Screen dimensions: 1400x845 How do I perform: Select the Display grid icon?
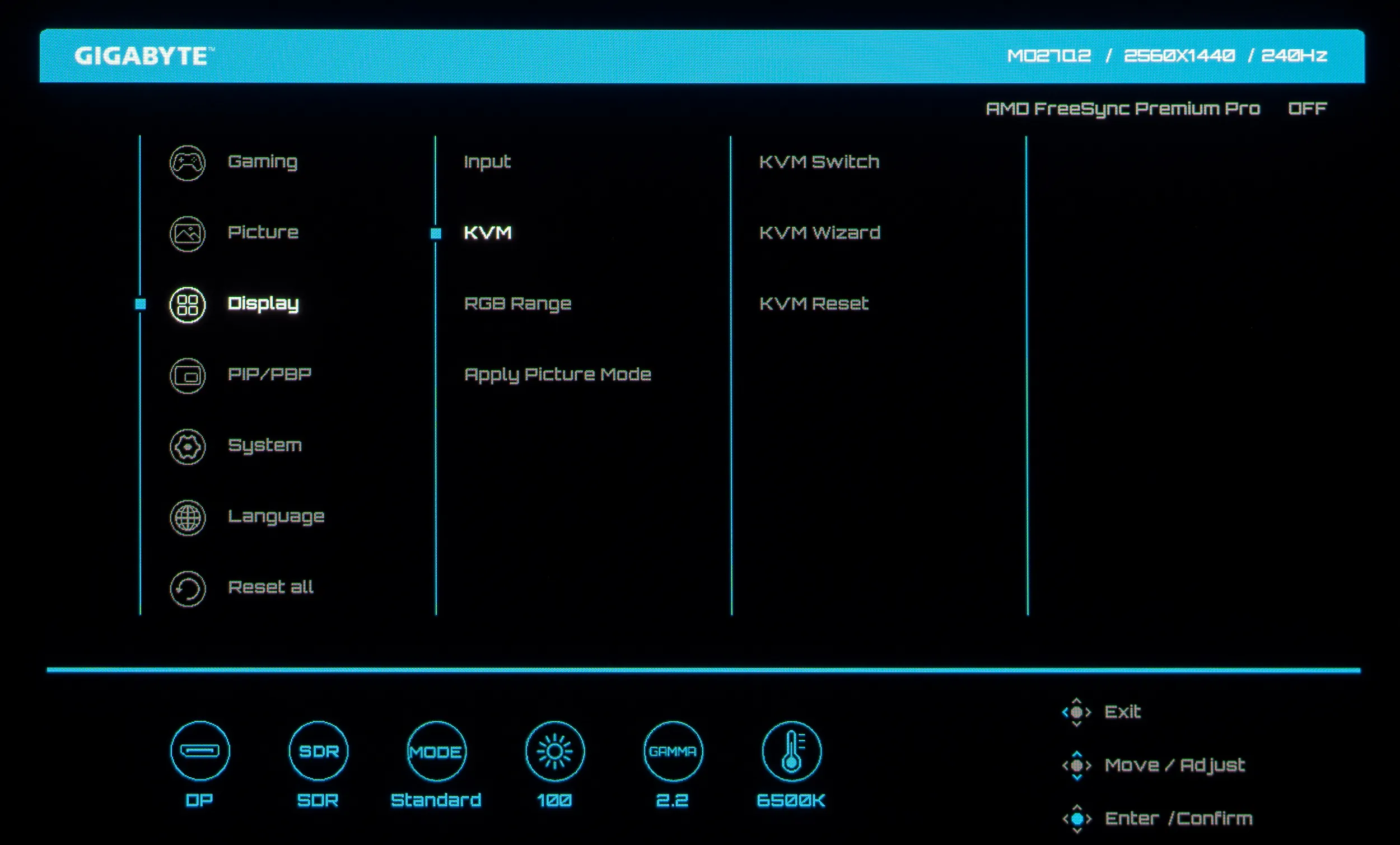pyautogui.click(x=188, y=305)
